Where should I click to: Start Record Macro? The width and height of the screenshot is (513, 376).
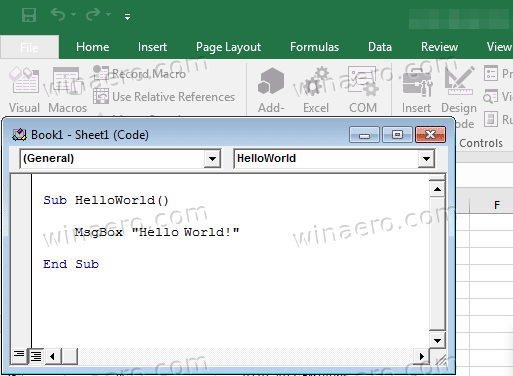tap(139, 73)
